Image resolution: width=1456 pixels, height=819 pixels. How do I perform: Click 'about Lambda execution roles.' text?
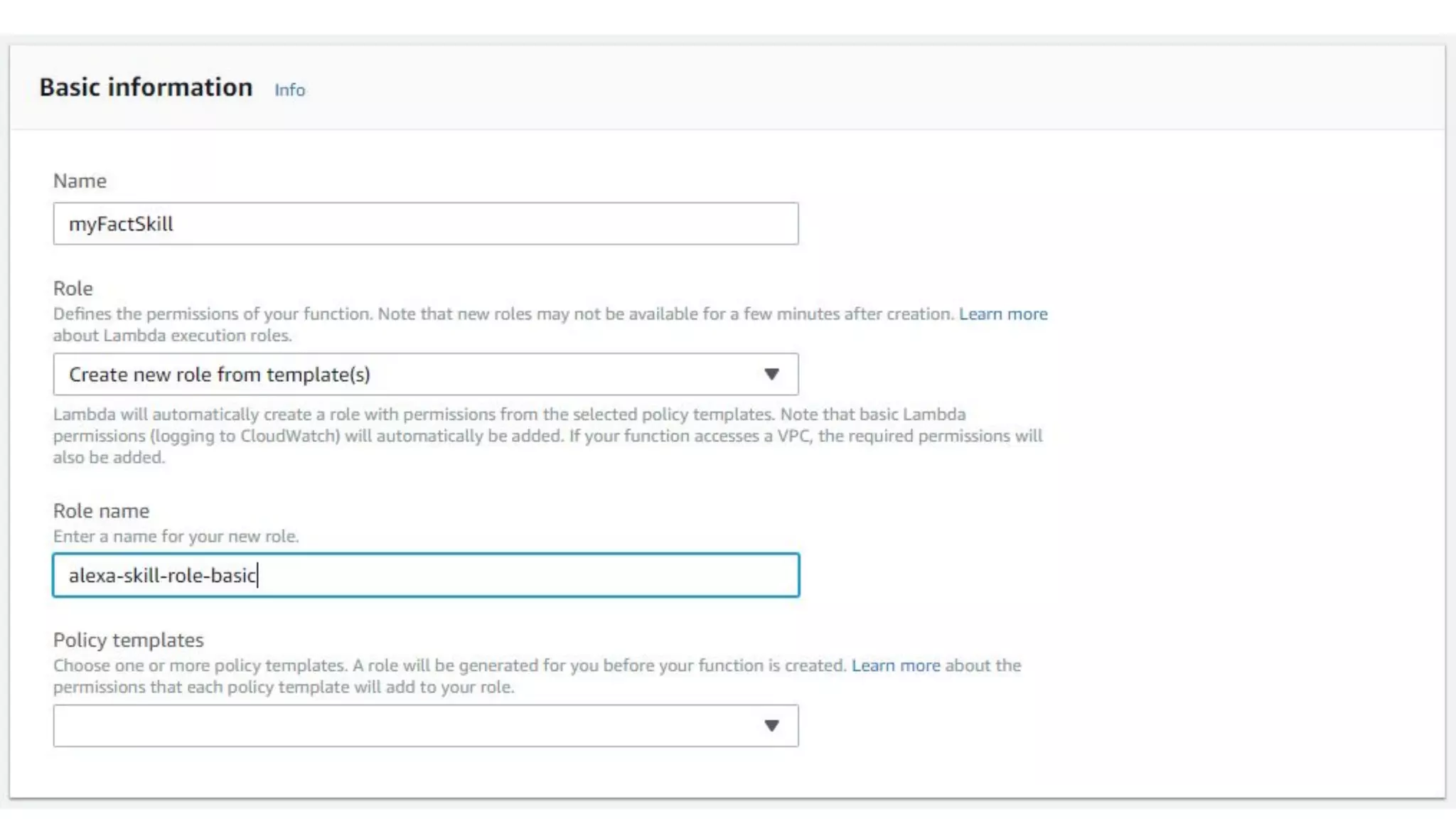tap(172, 336)
